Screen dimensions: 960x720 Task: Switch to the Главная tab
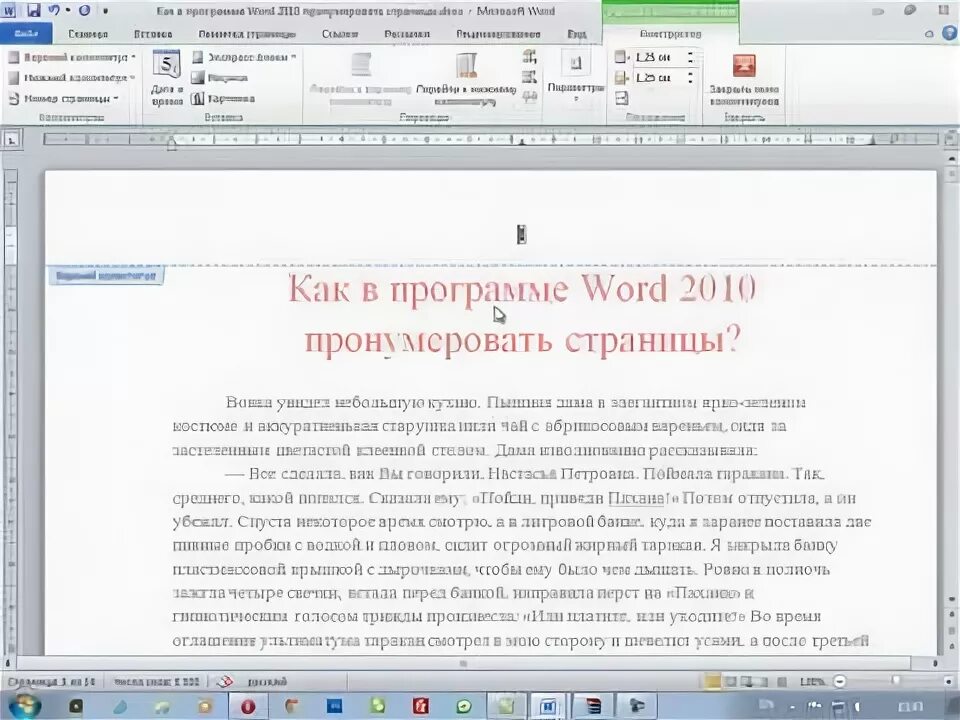[x=88, y=34]
